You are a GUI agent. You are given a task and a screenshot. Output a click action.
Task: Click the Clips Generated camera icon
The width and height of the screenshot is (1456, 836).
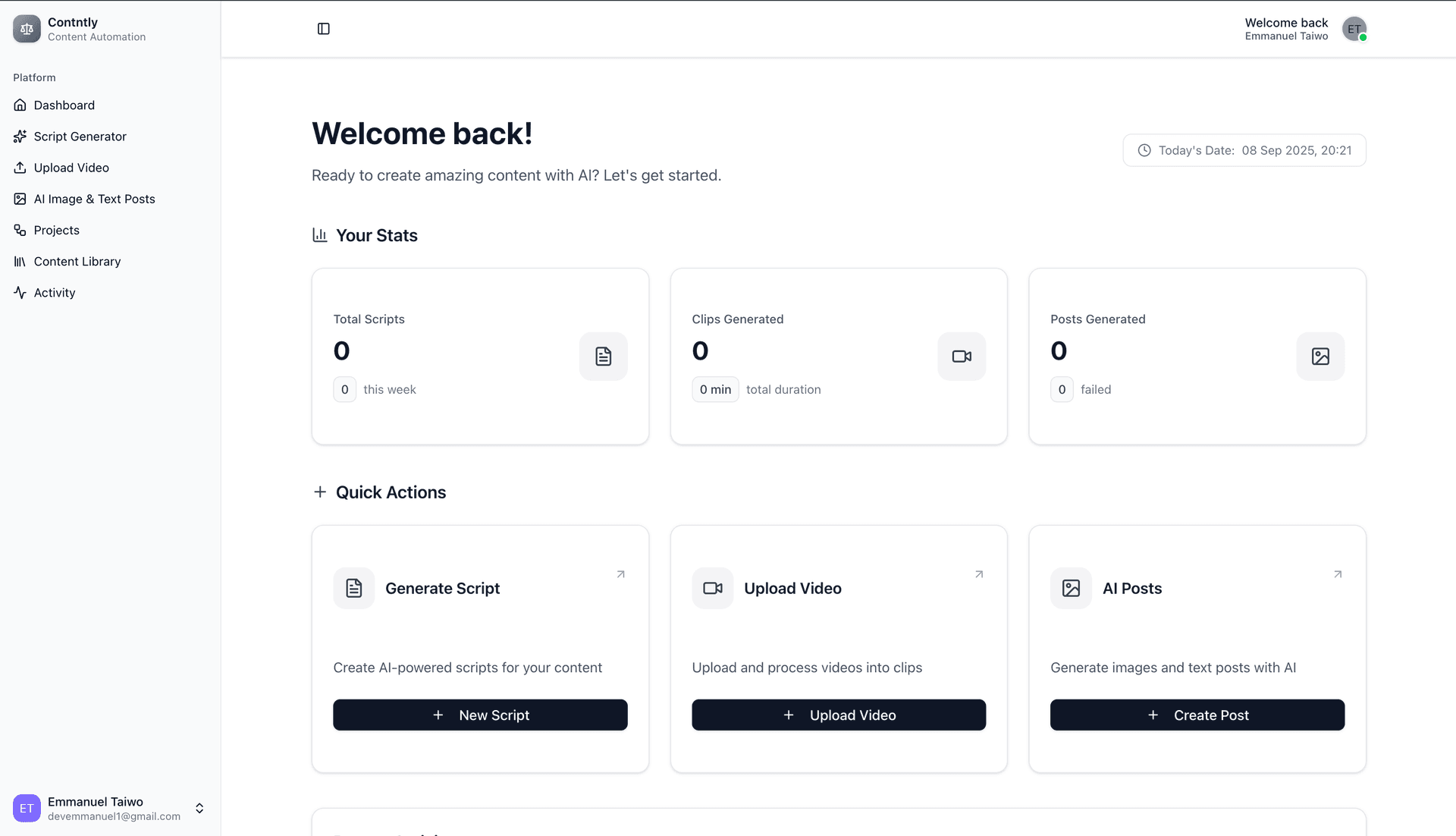pos(962,357)
